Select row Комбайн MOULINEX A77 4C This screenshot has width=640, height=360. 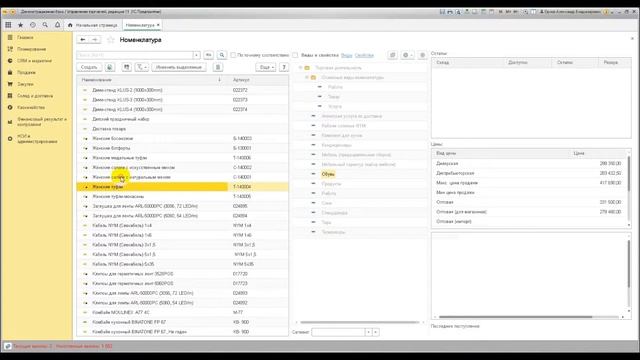pyautogui.click(x=182, y=312)
